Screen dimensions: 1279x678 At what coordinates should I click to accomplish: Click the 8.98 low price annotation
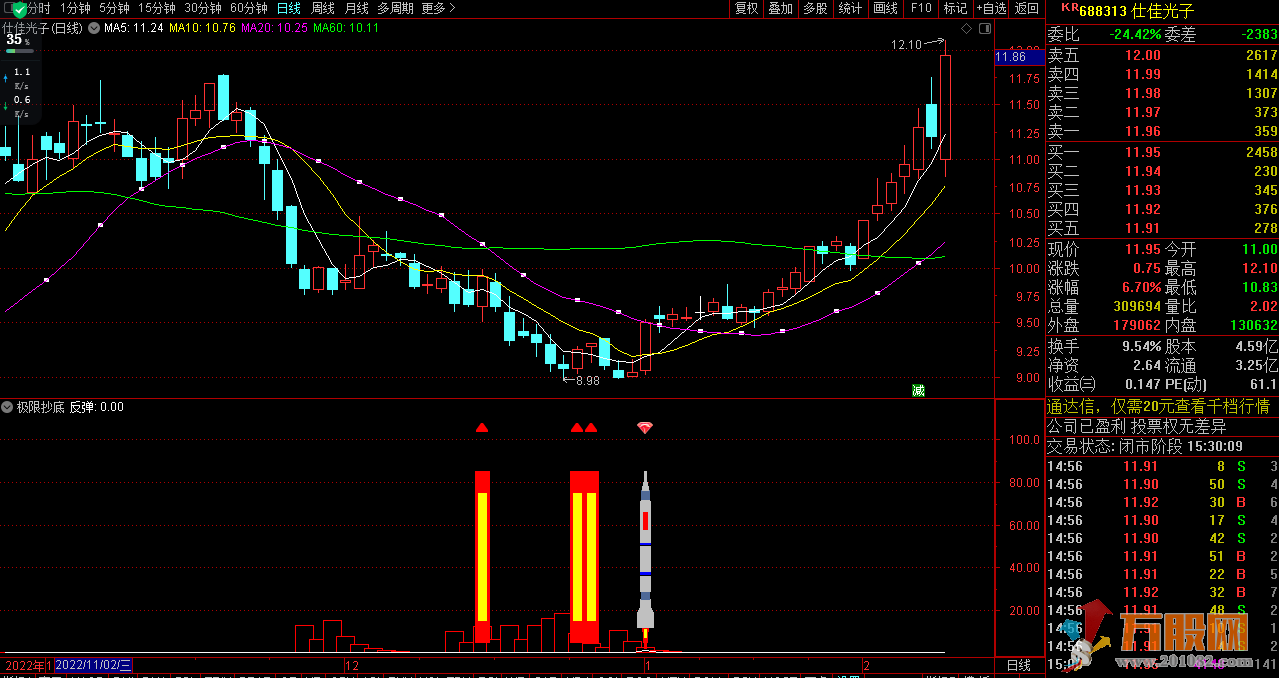(582, 380)
